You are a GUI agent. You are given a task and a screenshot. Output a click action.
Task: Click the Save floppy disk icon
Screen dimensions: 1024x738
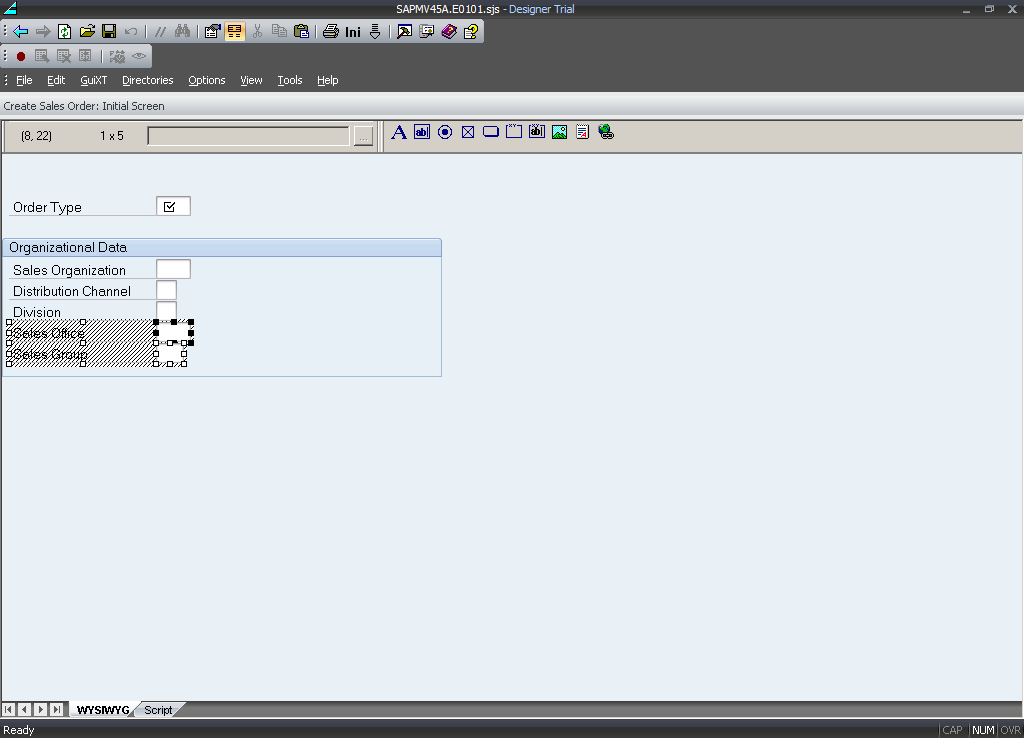109,32
